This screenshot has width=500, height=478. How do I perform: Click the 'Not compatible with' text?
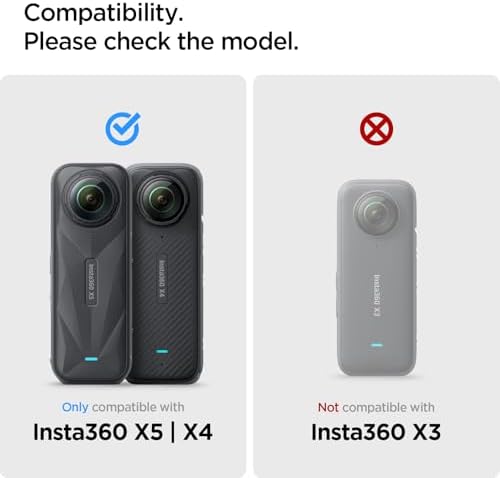pyautogui.click(x=376, y=407)
